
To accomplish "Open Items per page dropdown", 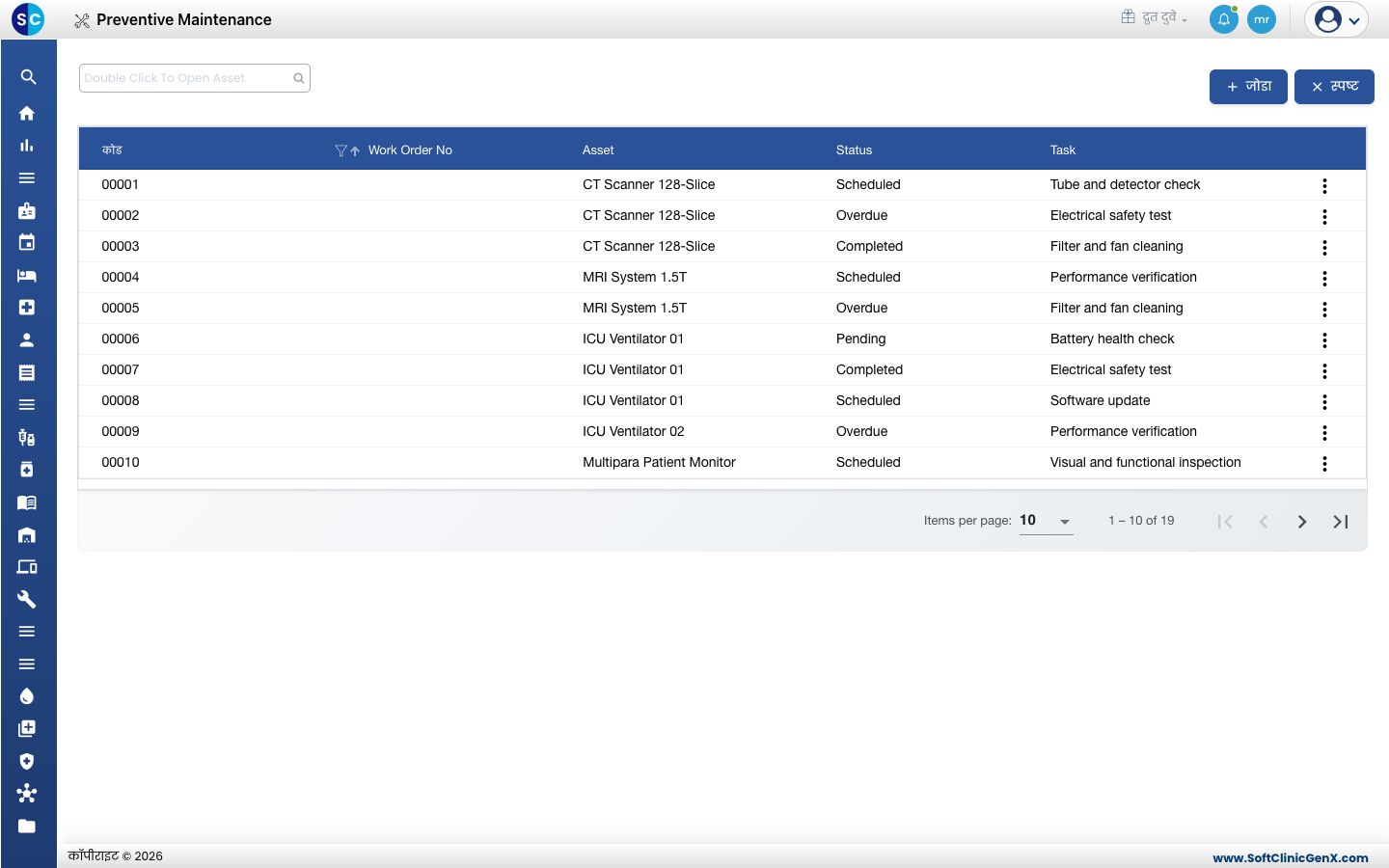I will (1047, 521).
